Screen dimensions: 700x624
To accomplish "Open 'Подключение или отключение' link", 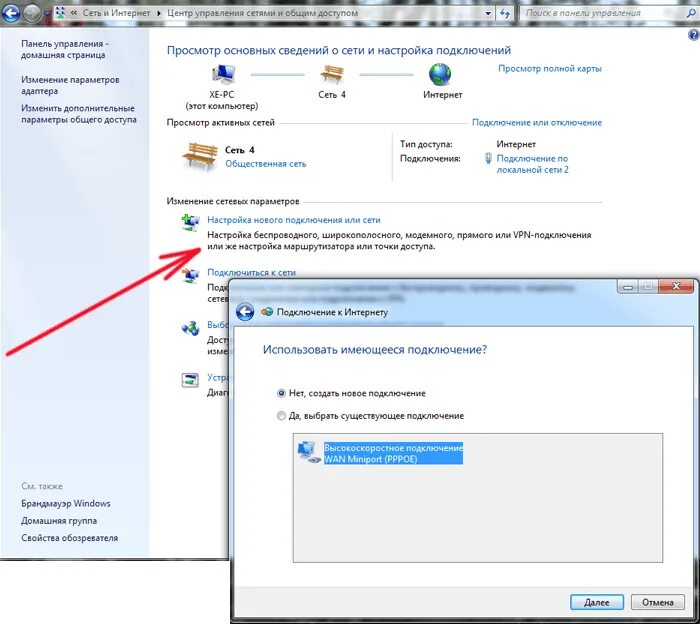I will [537, 122].
